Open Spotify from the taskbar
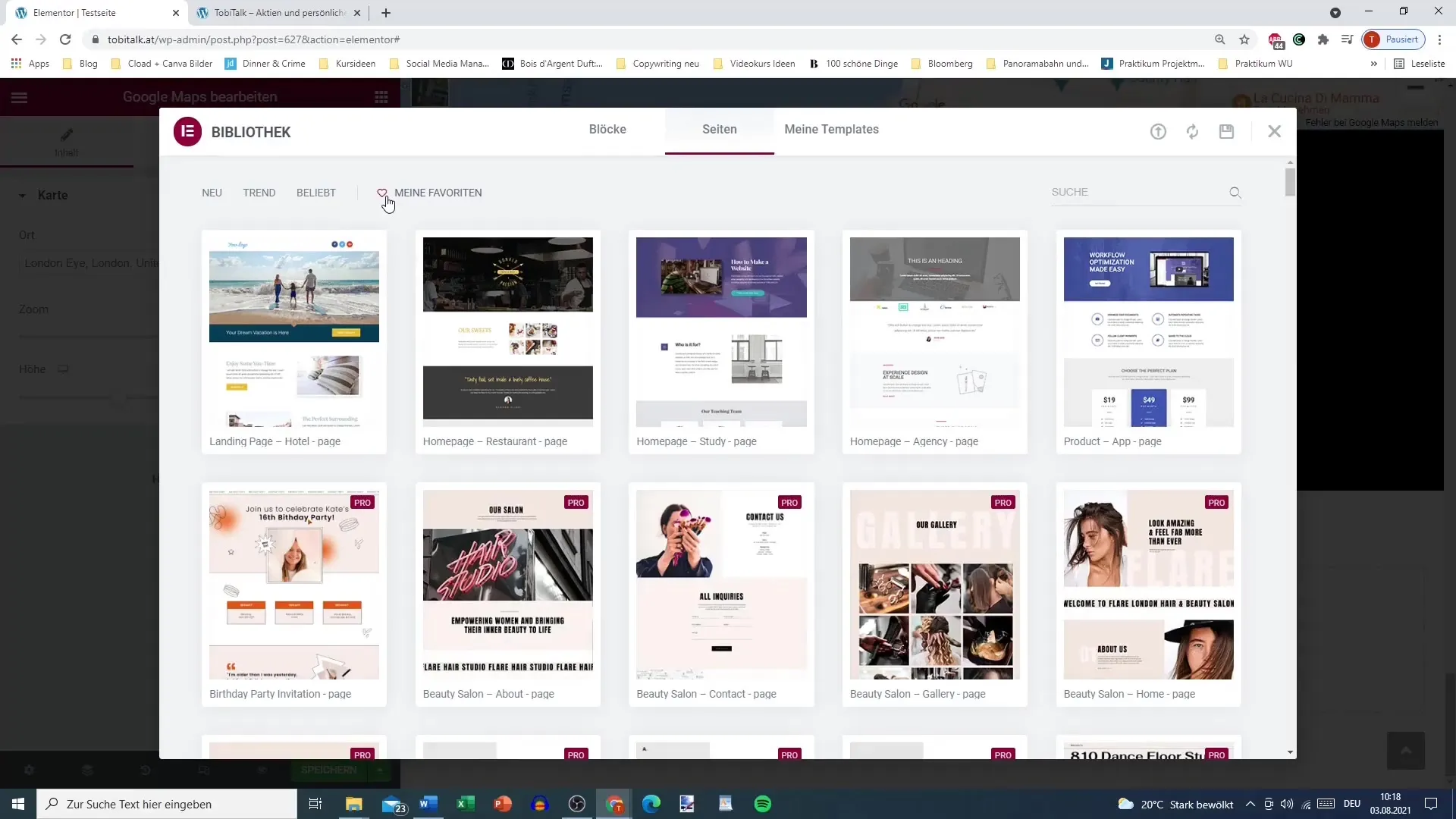Viewport: 1456px width, 819px height. (763, 804)
